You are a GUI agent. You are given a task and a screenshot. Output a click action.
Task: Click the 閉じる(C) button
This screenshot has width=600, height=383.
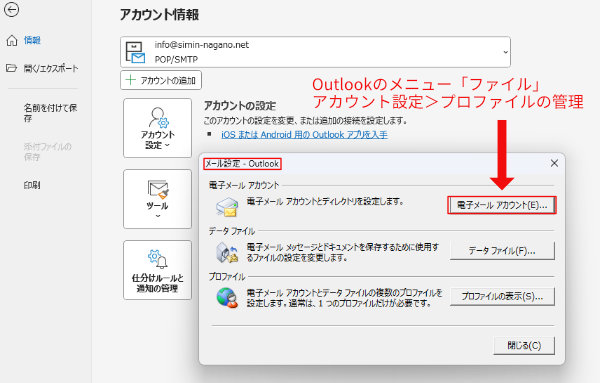point(524,346)
